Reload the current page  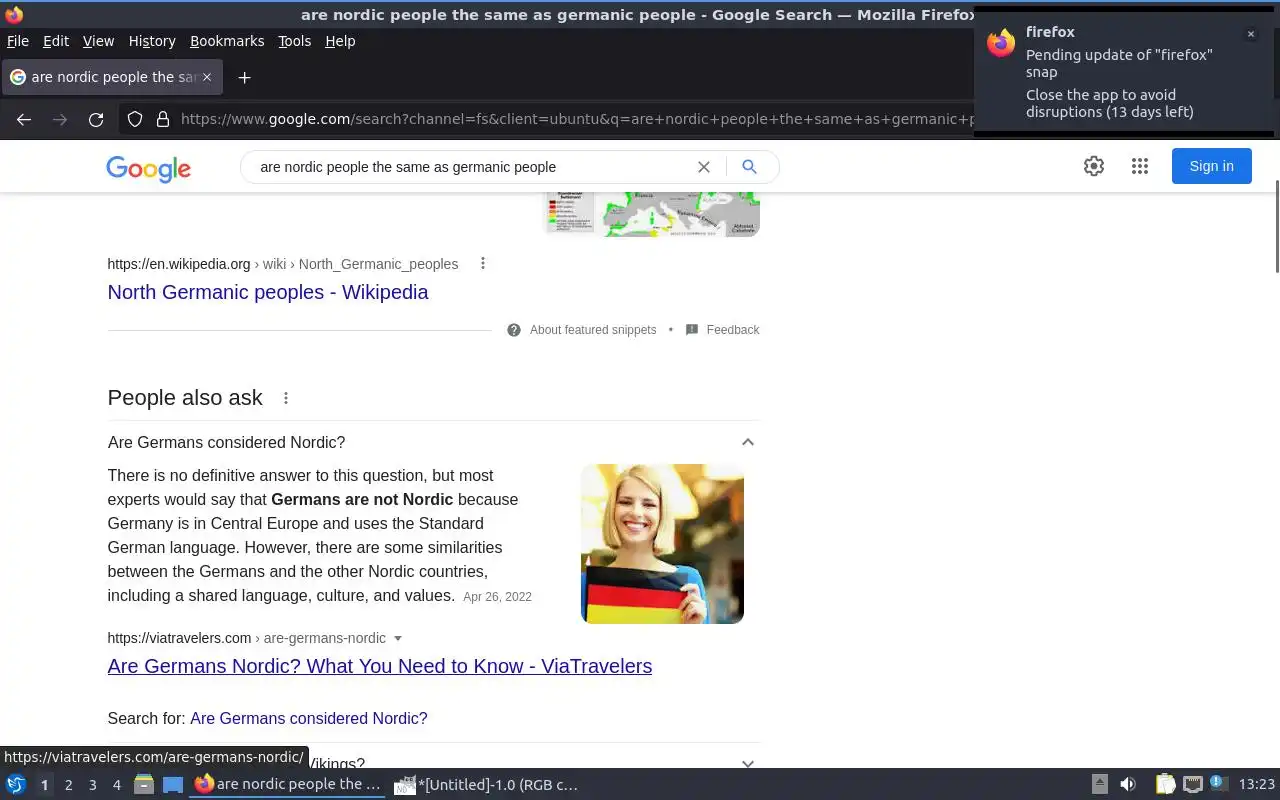point(96,119)
